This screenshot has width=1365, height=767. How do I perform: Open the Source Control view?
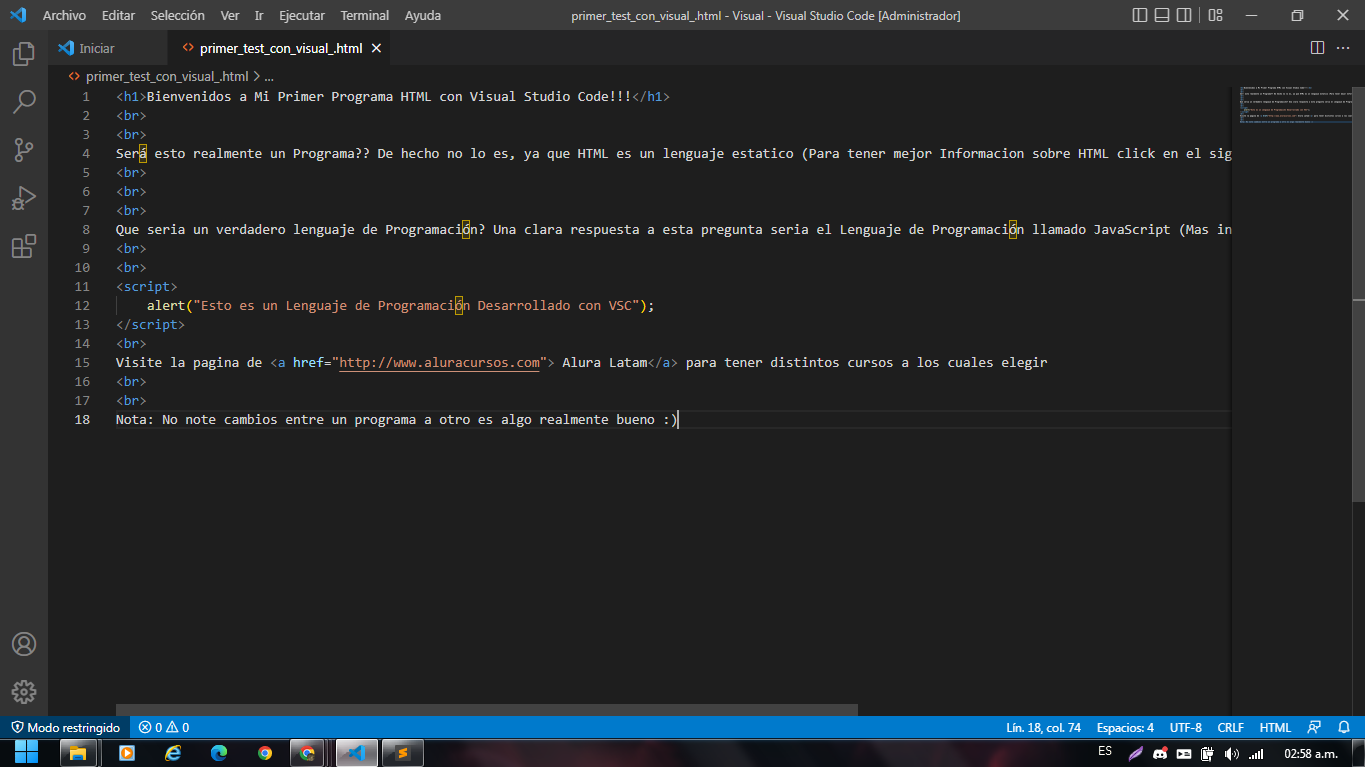point(24,150)
